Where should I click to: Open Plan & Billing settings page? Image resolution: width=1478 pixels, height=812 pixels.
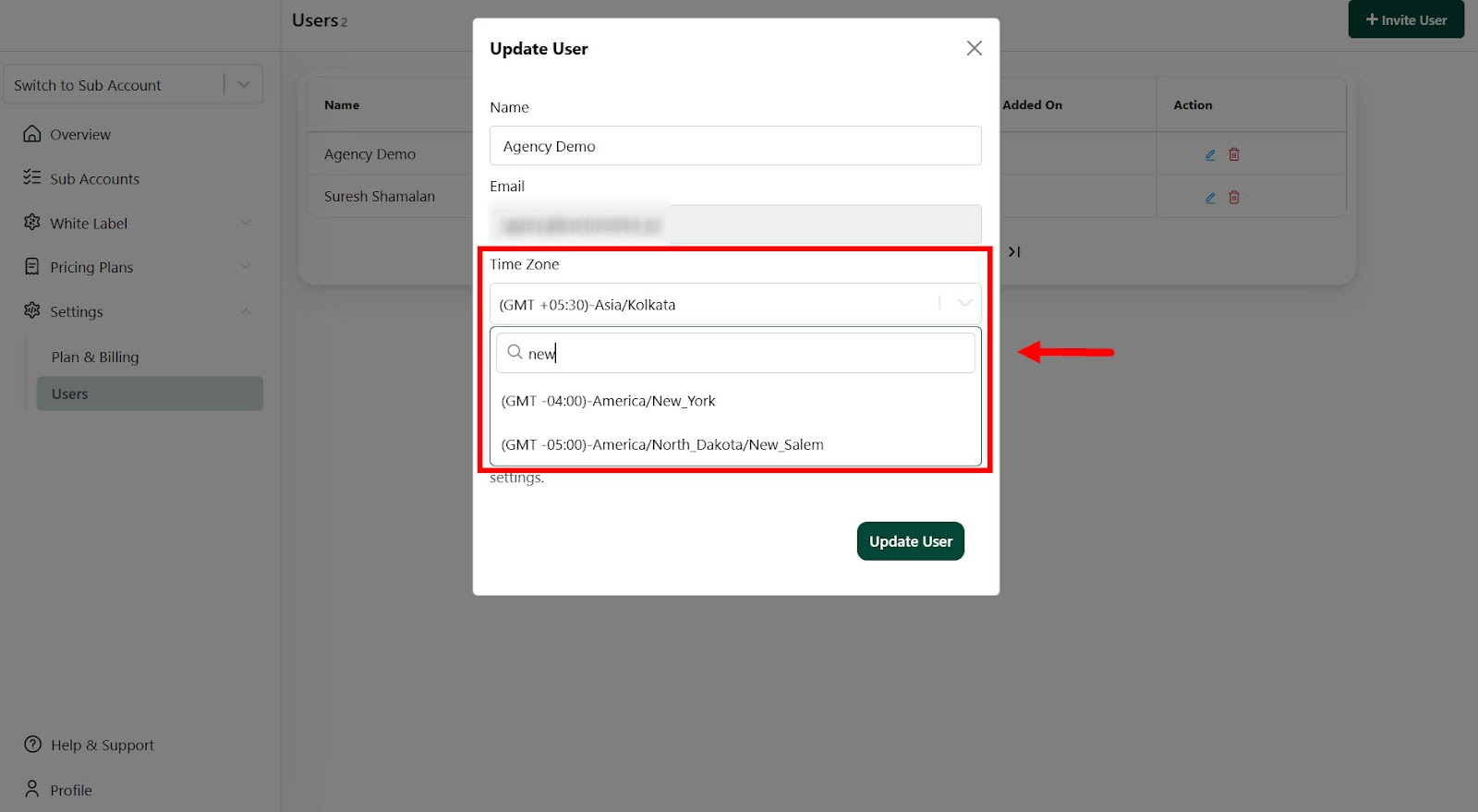point(95,357)
